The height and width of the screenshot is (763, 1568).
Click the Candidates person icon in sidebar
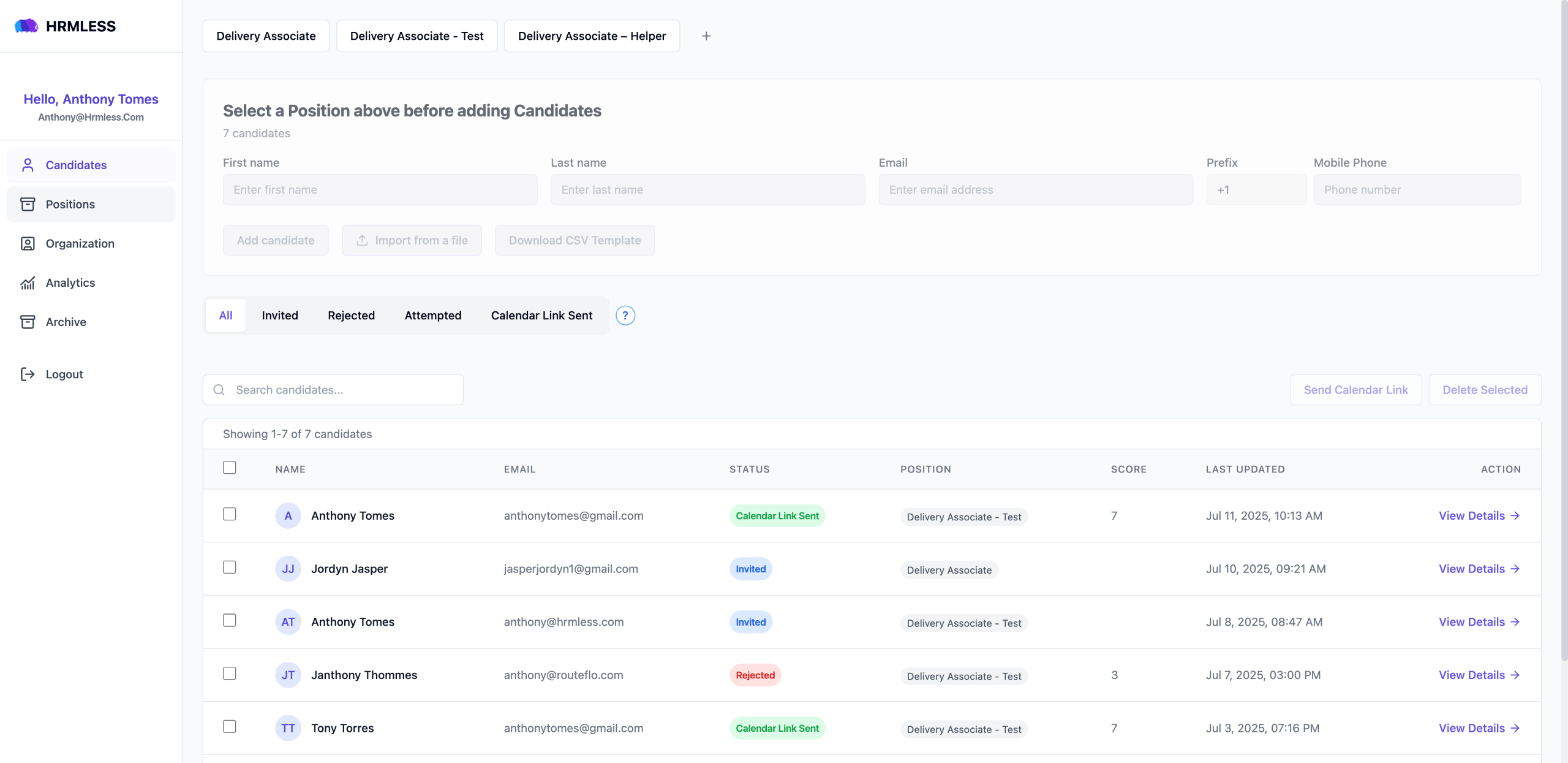click(28, 165)
